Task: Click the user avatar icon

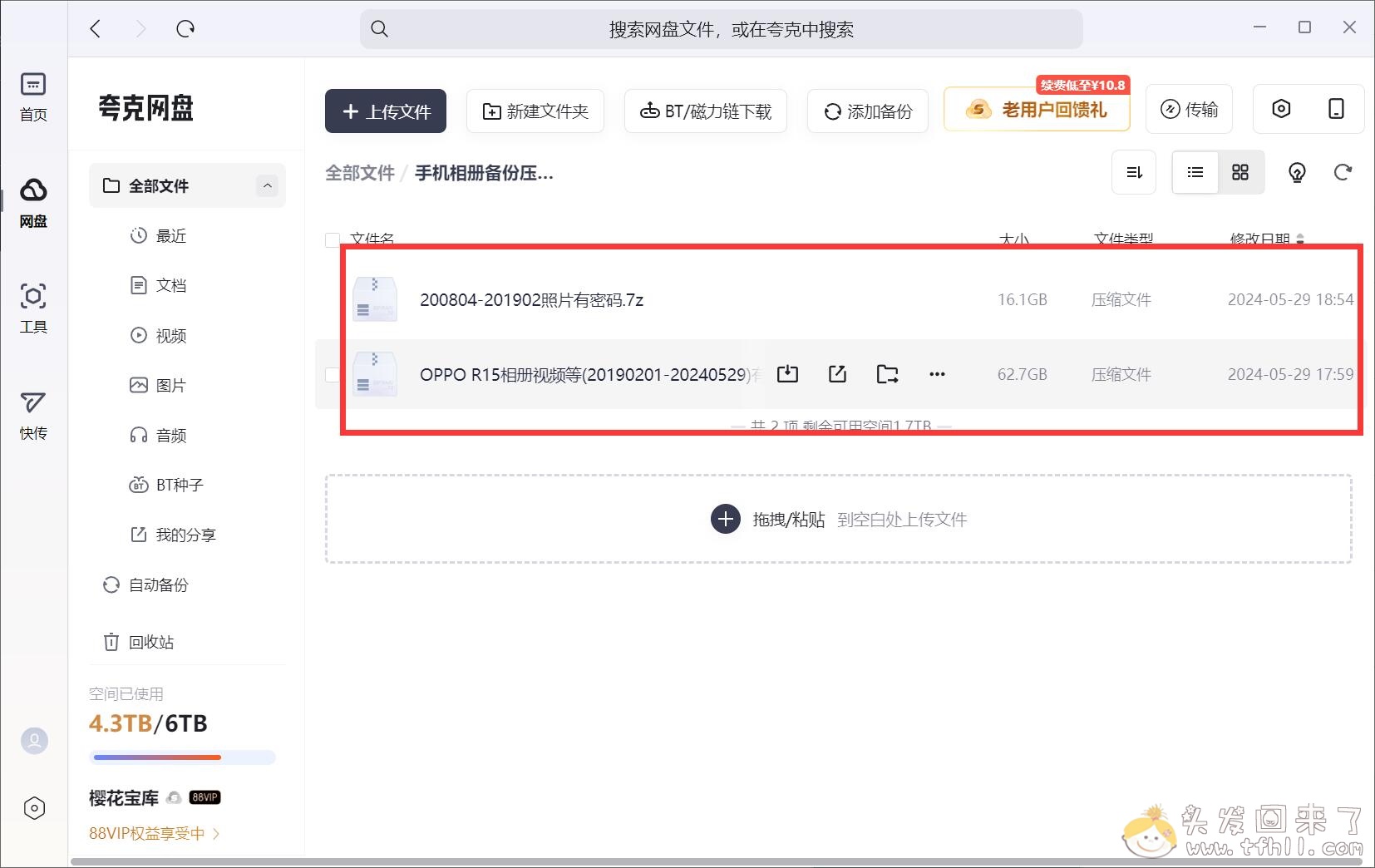Action: [34, 741]
